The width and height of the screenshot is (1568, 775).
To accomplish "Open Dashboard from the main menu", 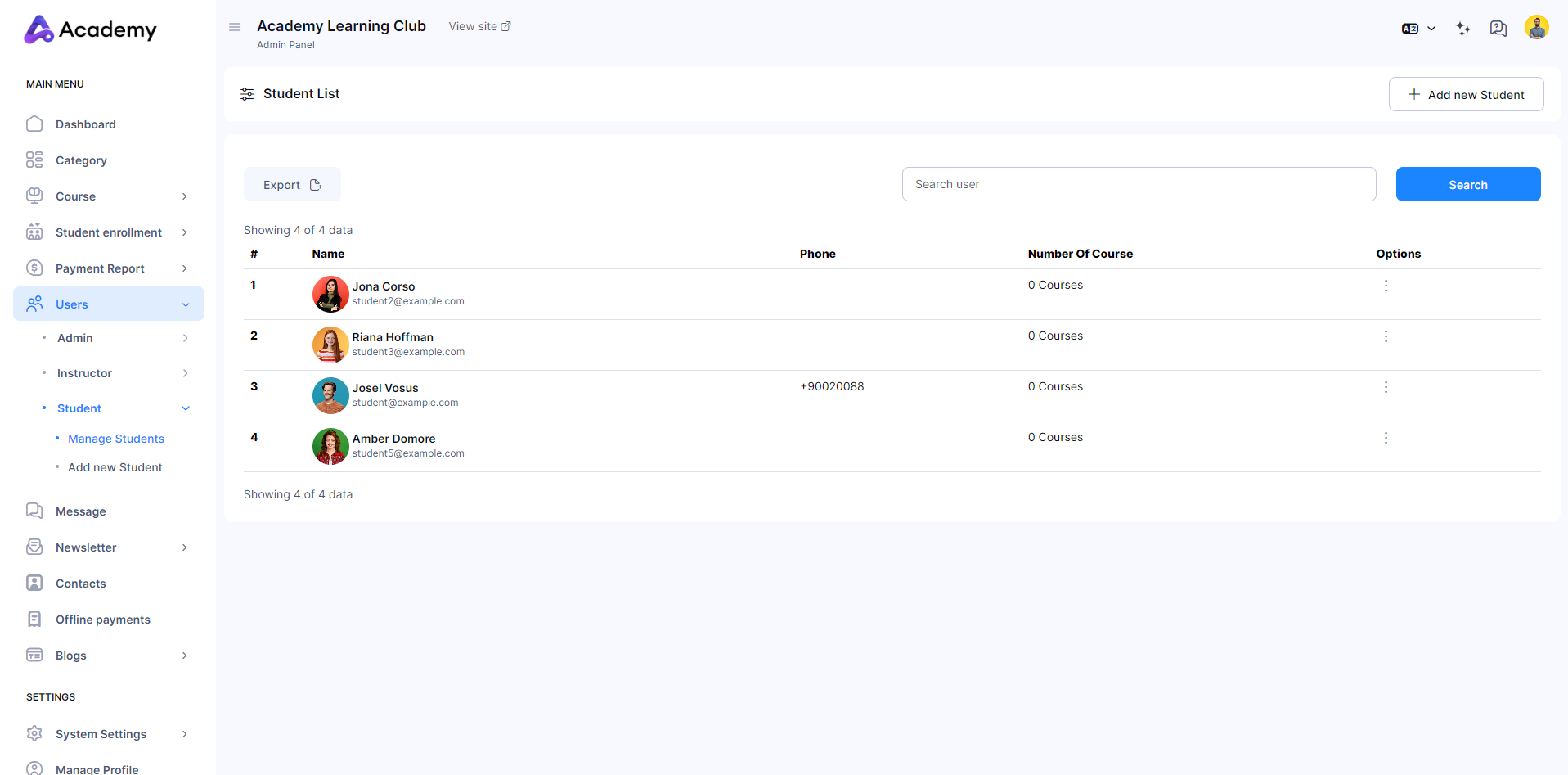I will pyautogui.click(x=85, y=124).
